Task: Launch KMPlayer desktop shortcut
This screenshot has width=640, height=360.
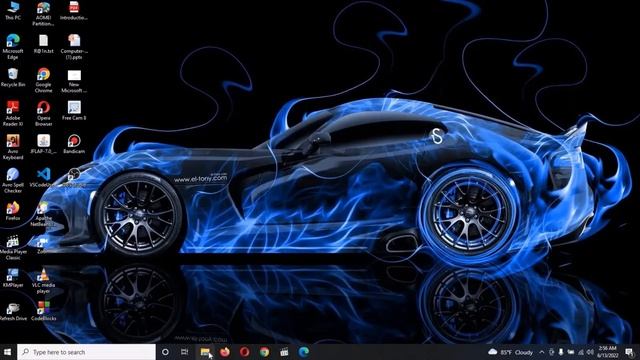Action: (13, 278)
